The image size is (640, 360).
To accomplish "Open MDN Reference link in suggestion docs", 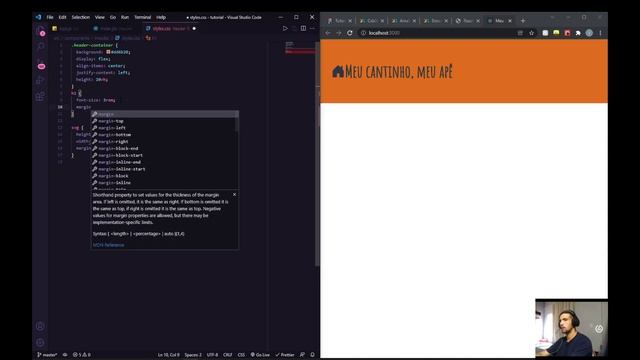I will pyautogui.click(x=109, y=245).
